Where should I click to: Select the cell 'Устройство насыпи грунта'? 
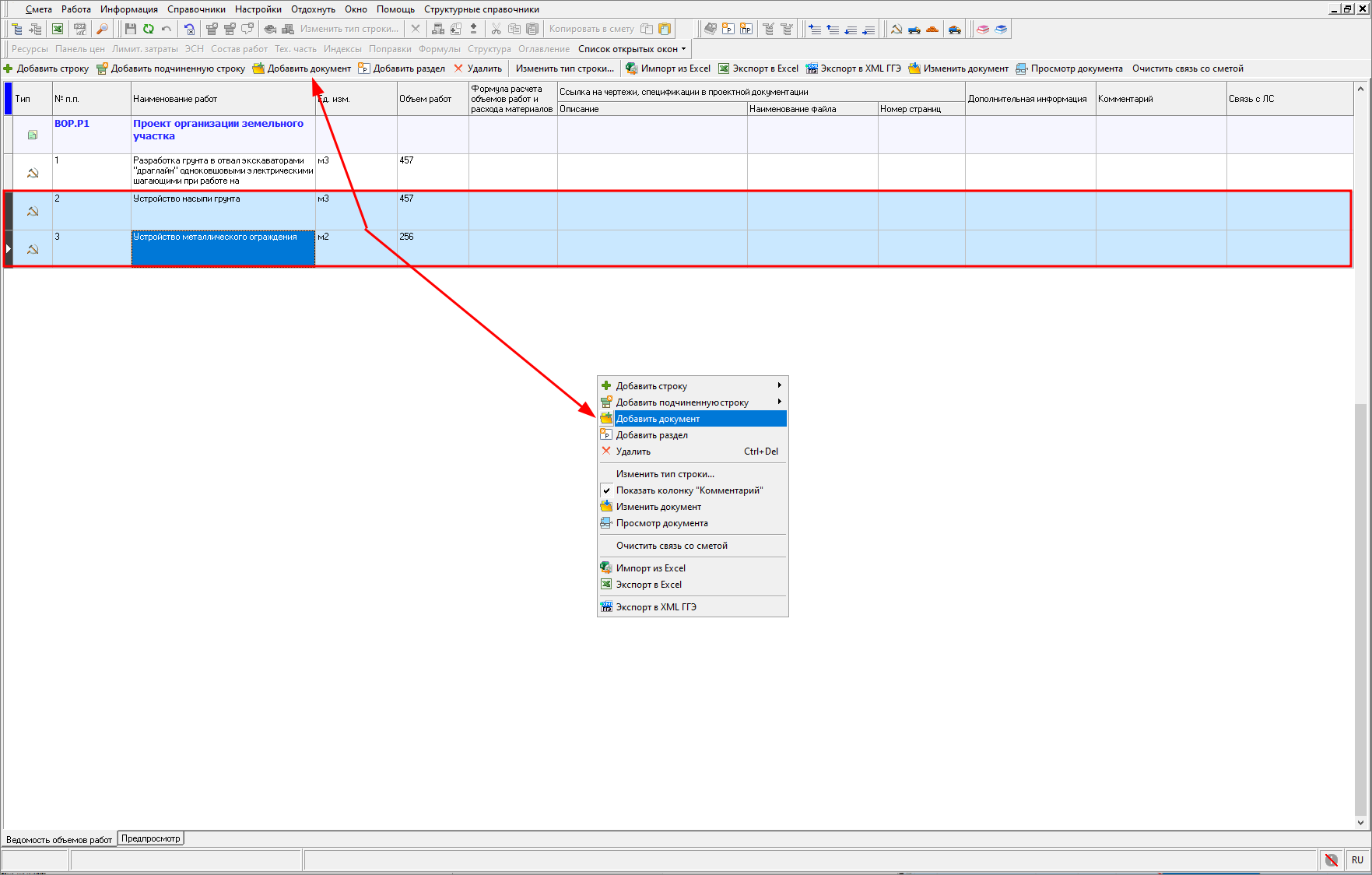pyautogui.click(x=223, y=209)
